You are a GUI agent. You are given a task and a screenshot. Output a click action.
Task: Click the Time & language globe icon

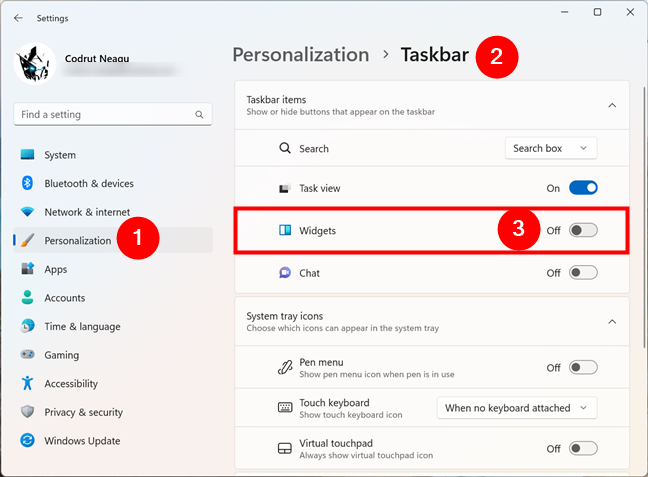pyautogui.click(x=28, y=326)
